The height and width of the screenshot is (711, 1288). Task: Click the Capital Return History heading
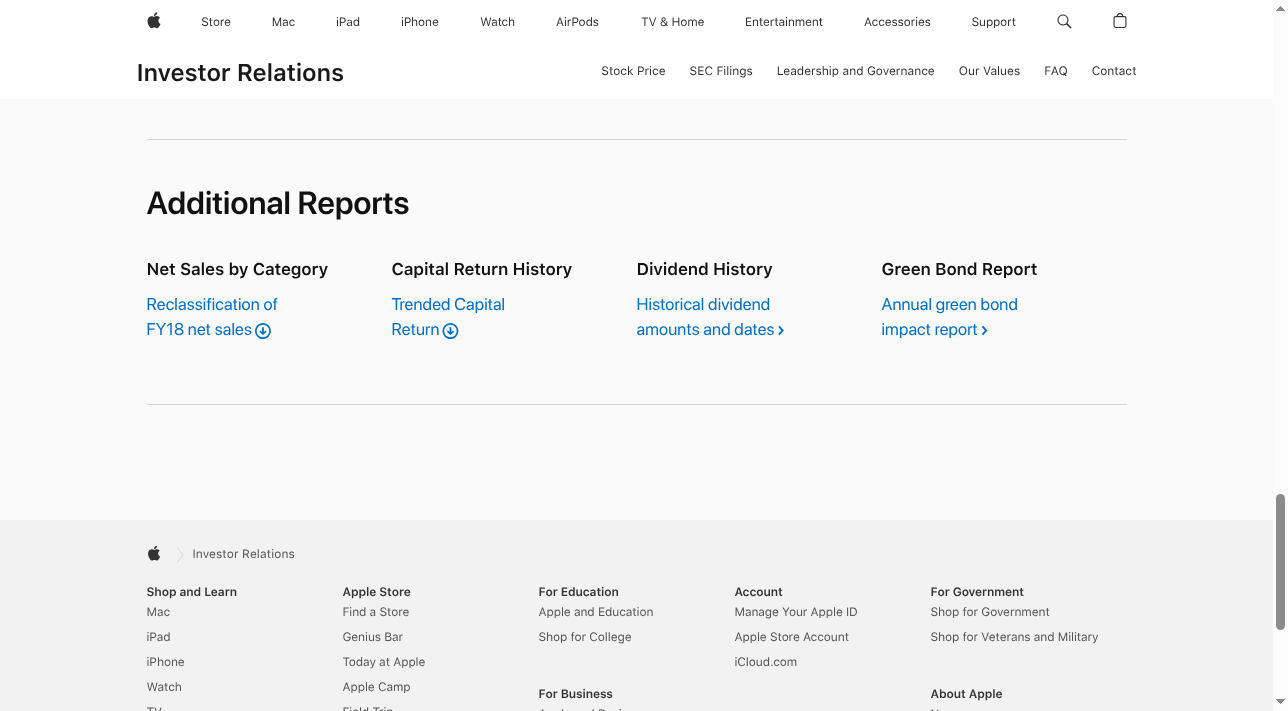tap(481, 269)
